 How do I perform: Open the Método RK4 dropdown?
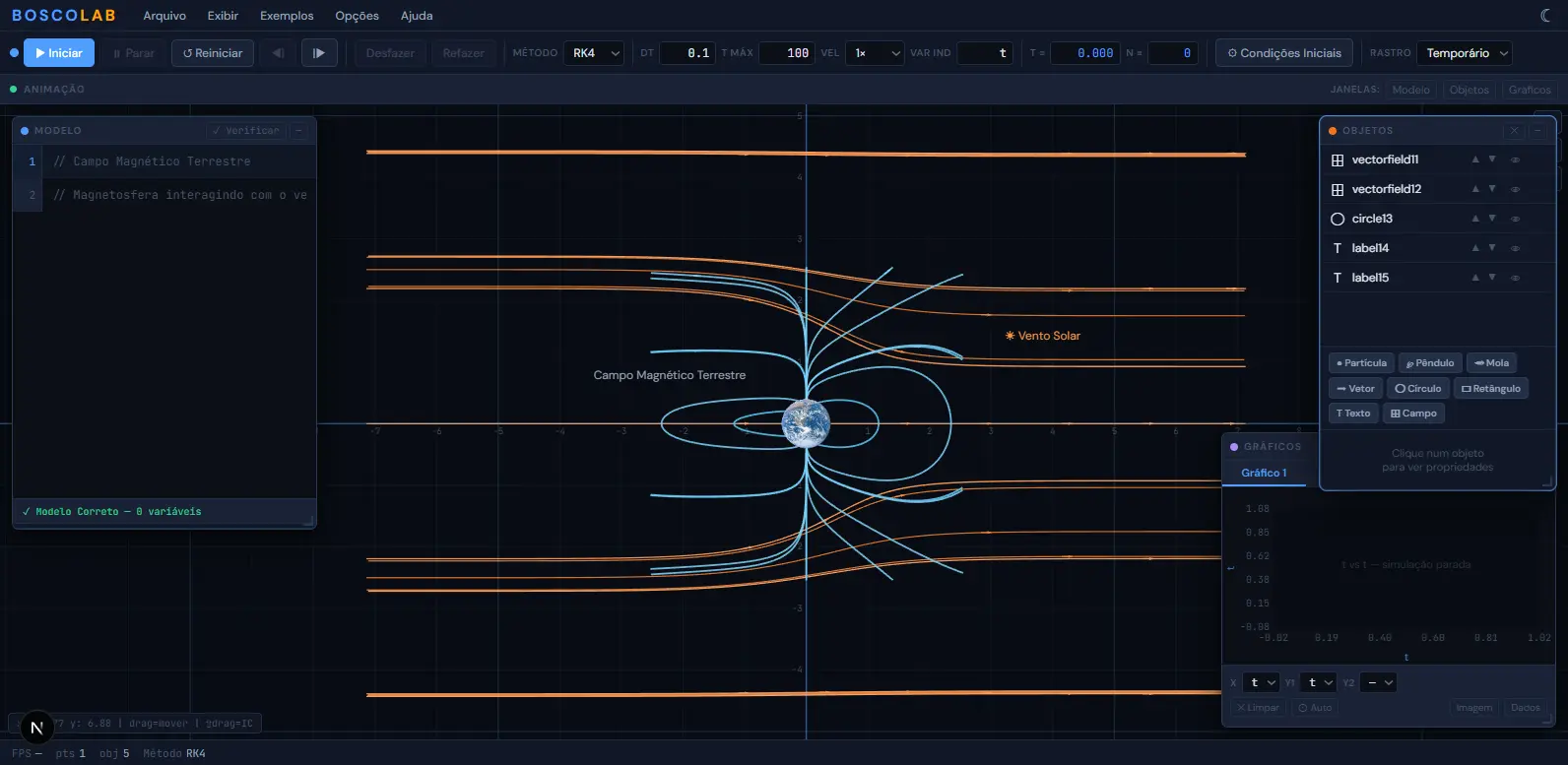click(x=596, y=53)
